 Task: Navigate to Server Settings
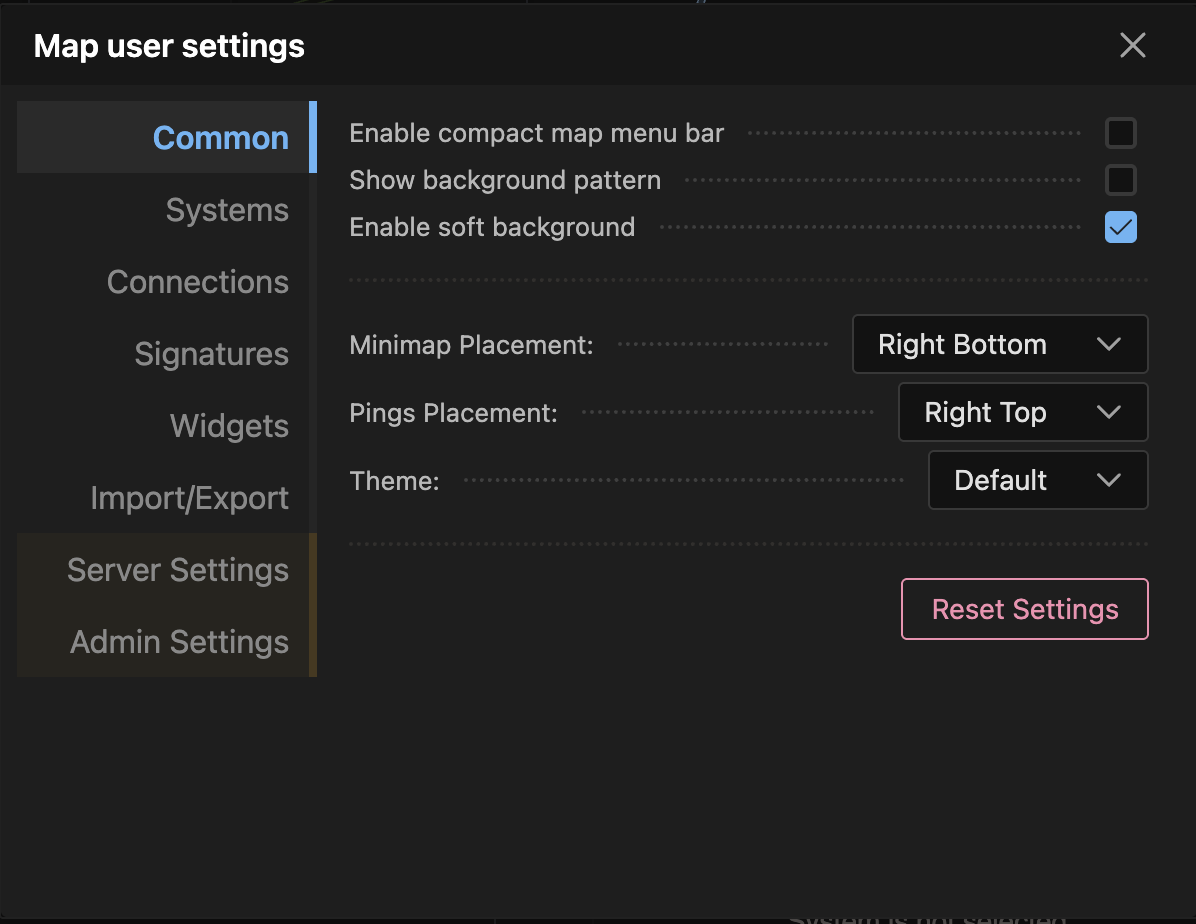pos(178,570)
